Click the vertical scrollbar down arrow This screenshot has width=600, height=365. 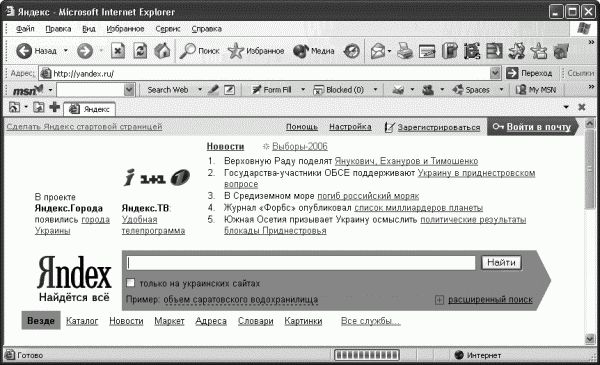[590, 339]
